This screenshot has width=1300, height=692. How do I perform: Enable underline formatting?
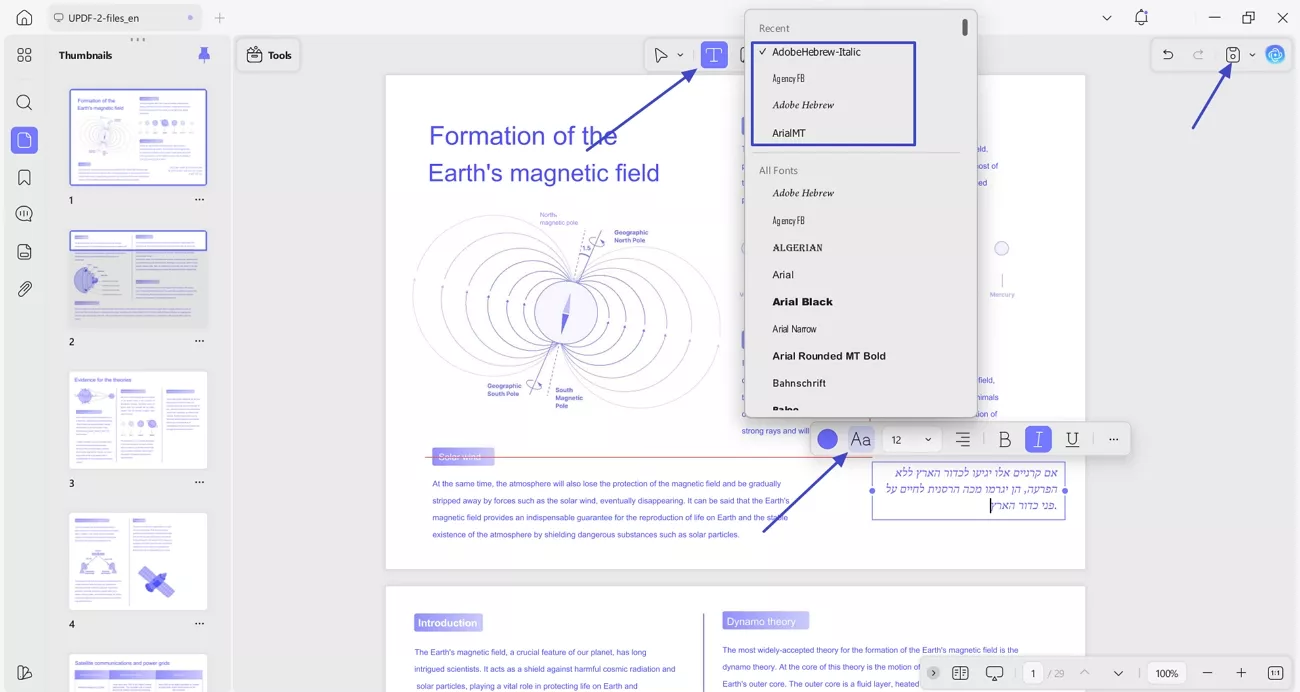click(x=1072, y=439)
